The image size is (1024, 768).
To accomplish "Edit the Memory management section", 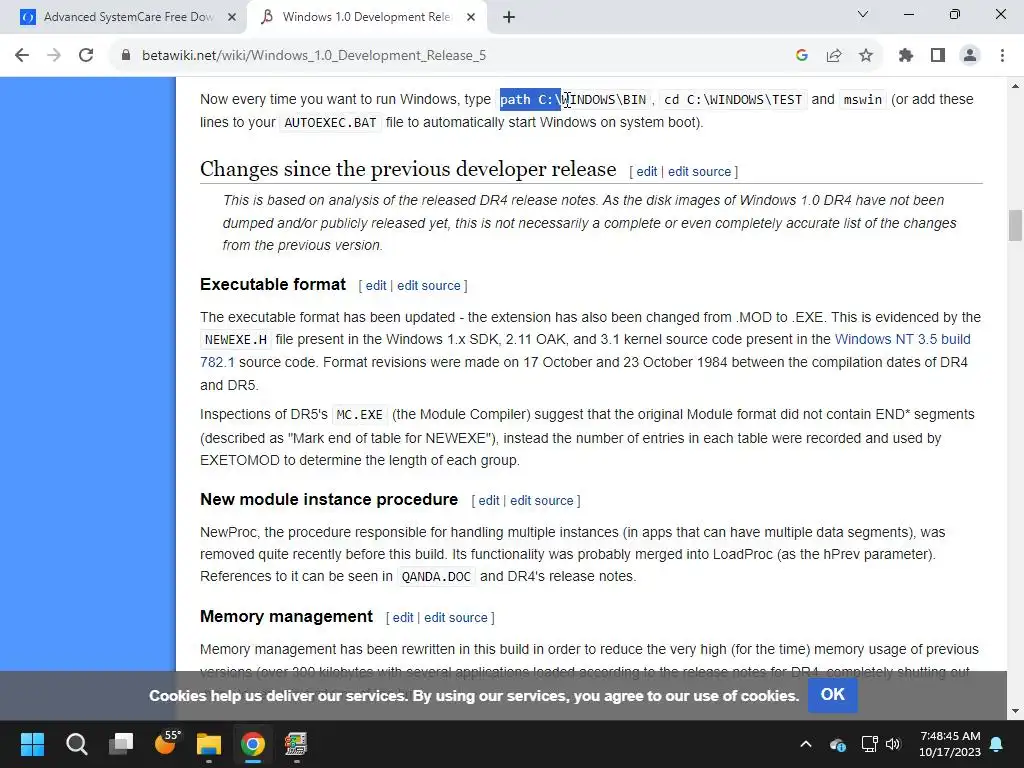I will [x=403, y=618].
